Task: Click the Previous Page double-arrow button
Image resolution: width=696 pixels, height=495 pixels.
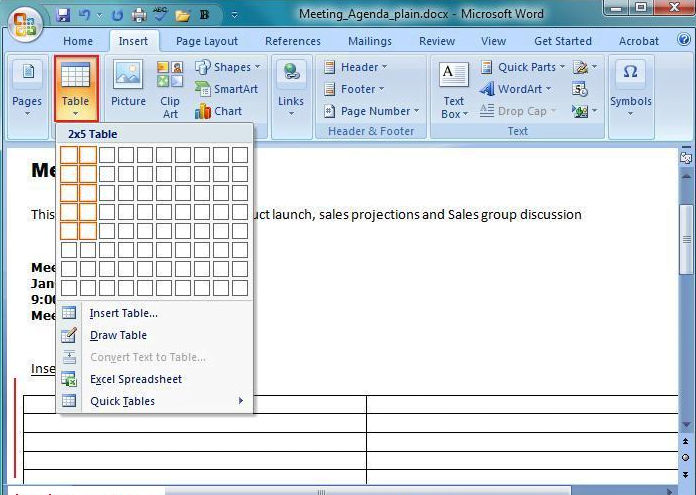Action: pos(686,442)
